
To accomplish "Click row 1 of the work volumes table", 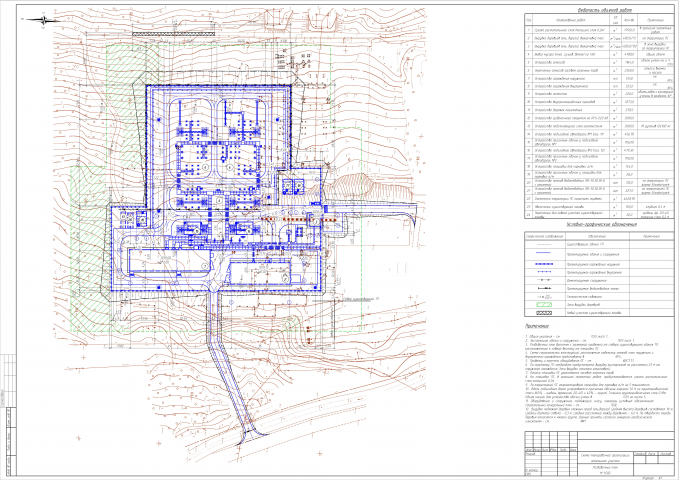I will tap(599, 30).
